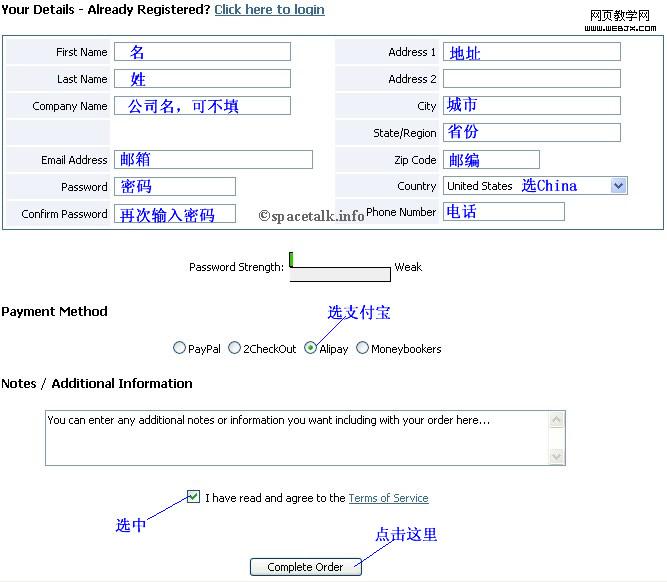Select the Password field

pyautogui.click(x=175, y=187)
